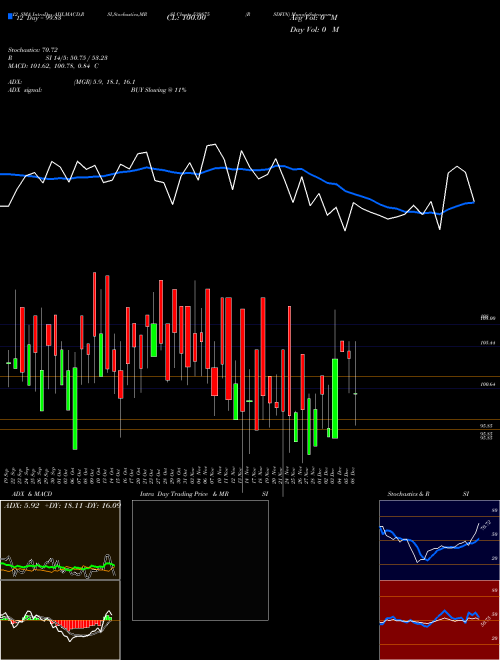Click the 'ADX signal:' label

coord(25,90)
